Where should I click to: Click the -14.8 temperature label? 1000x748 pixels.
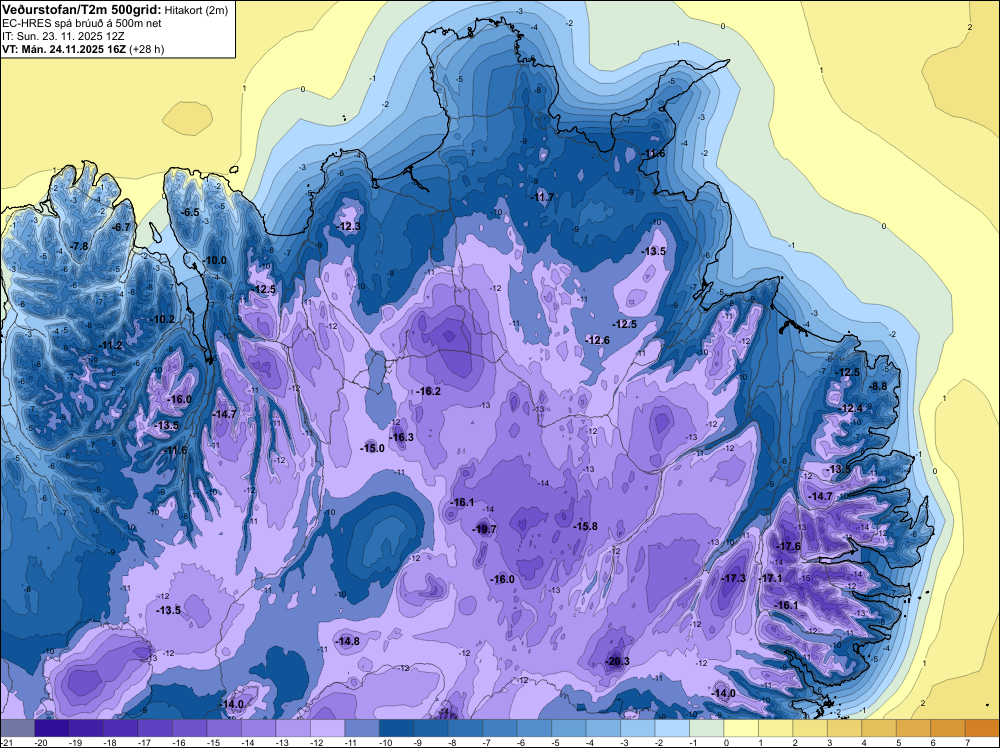click(x=348, y=641)
